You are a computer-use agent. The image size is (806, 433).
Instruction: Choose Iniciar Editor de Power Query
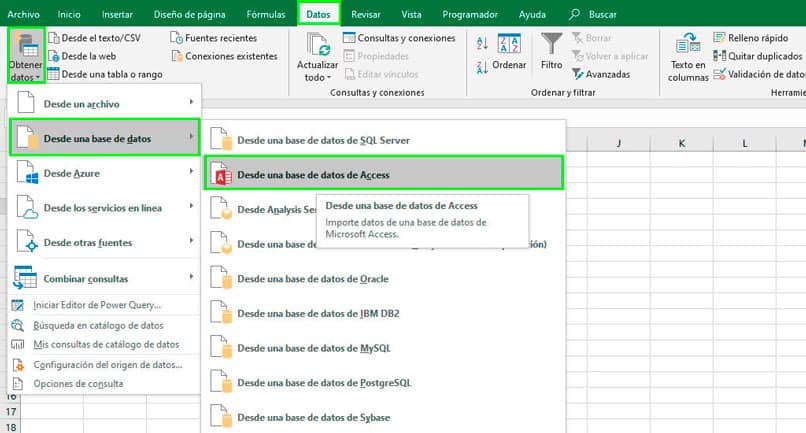pyautogui.click(x=105, y=305)
